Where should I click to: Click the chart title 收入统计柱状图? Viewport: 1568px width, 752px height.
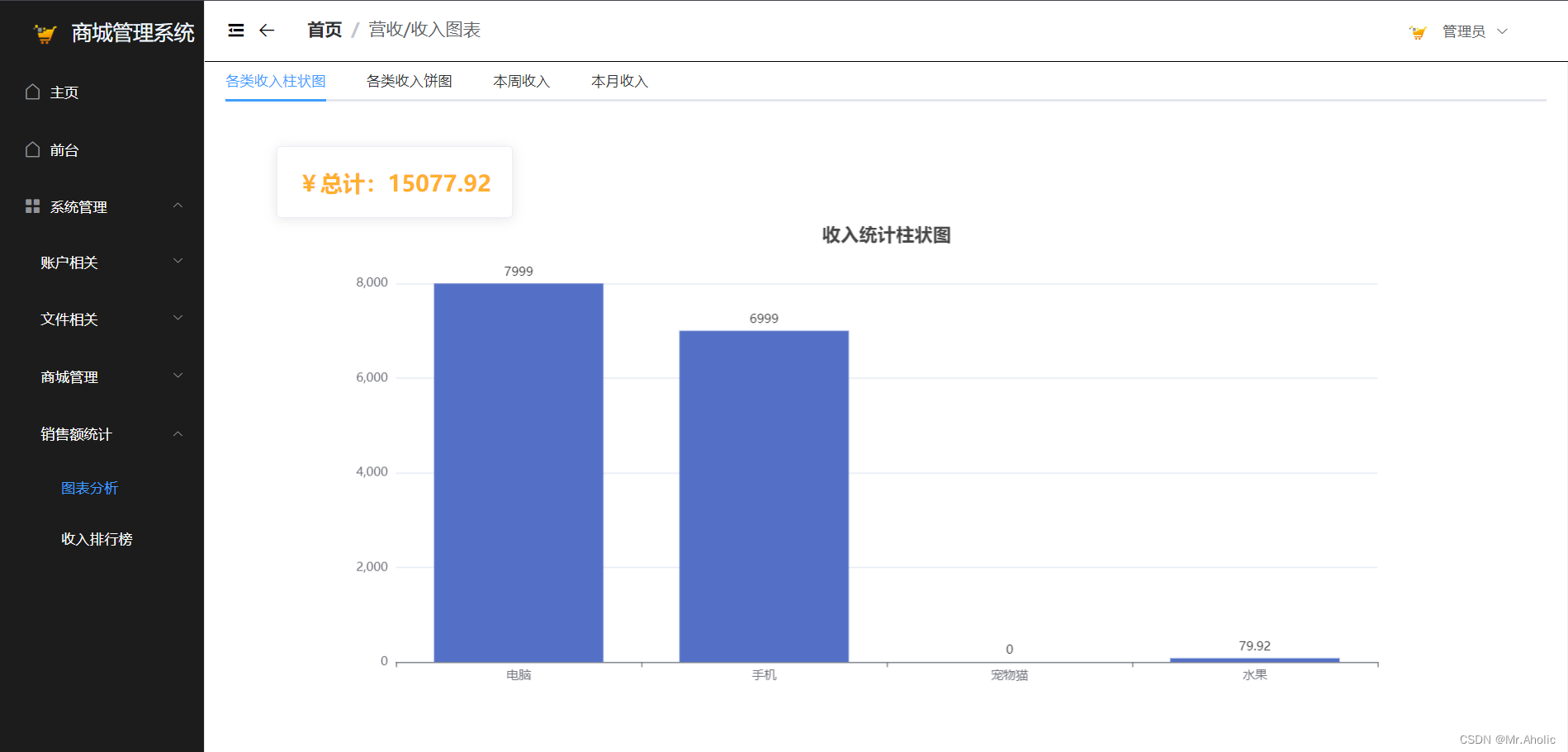[886, 235]
